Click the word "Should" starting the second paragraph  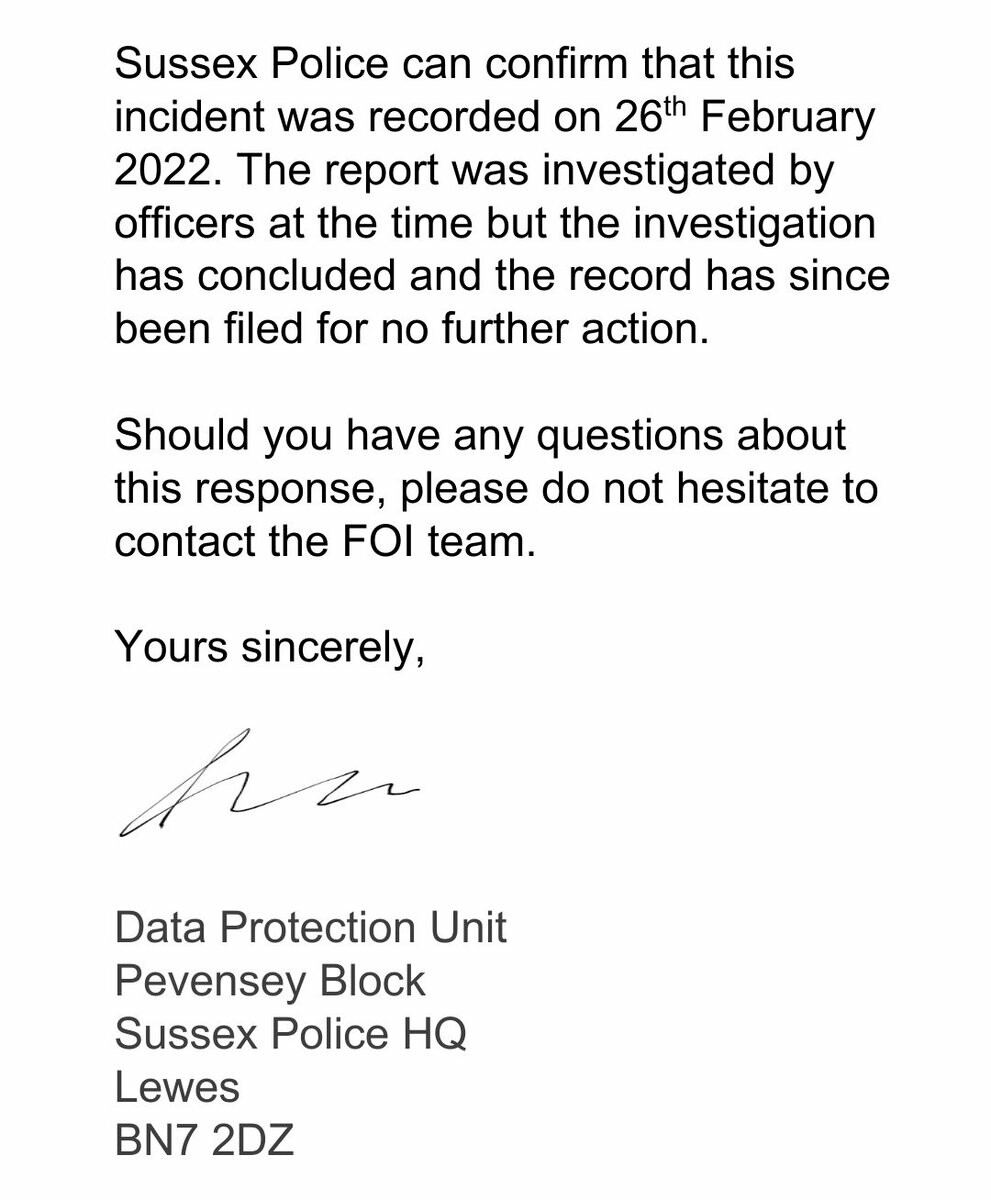(x=181, y=436)
